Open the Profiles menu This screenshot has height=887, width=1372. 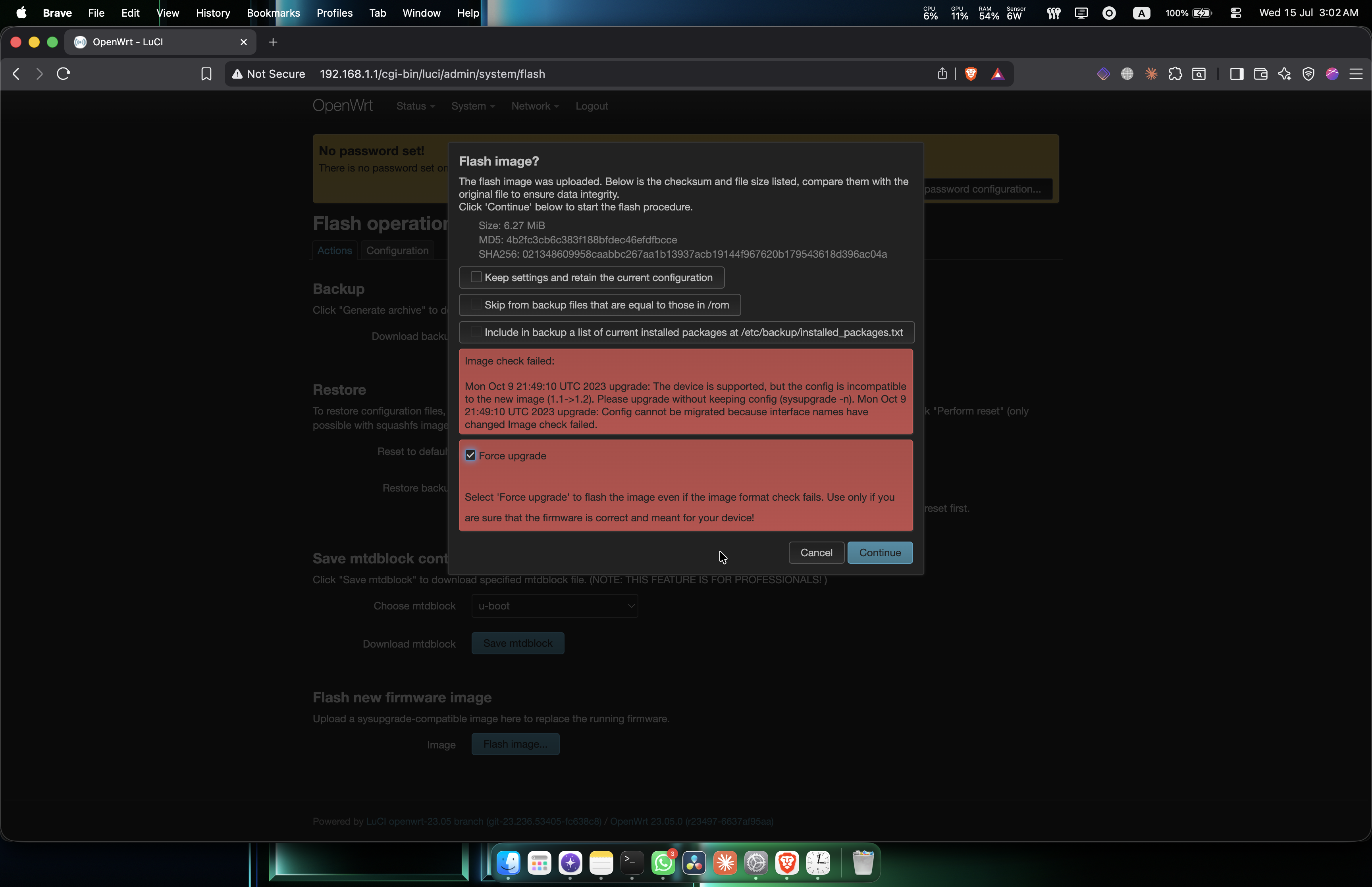tap(335, 13)
